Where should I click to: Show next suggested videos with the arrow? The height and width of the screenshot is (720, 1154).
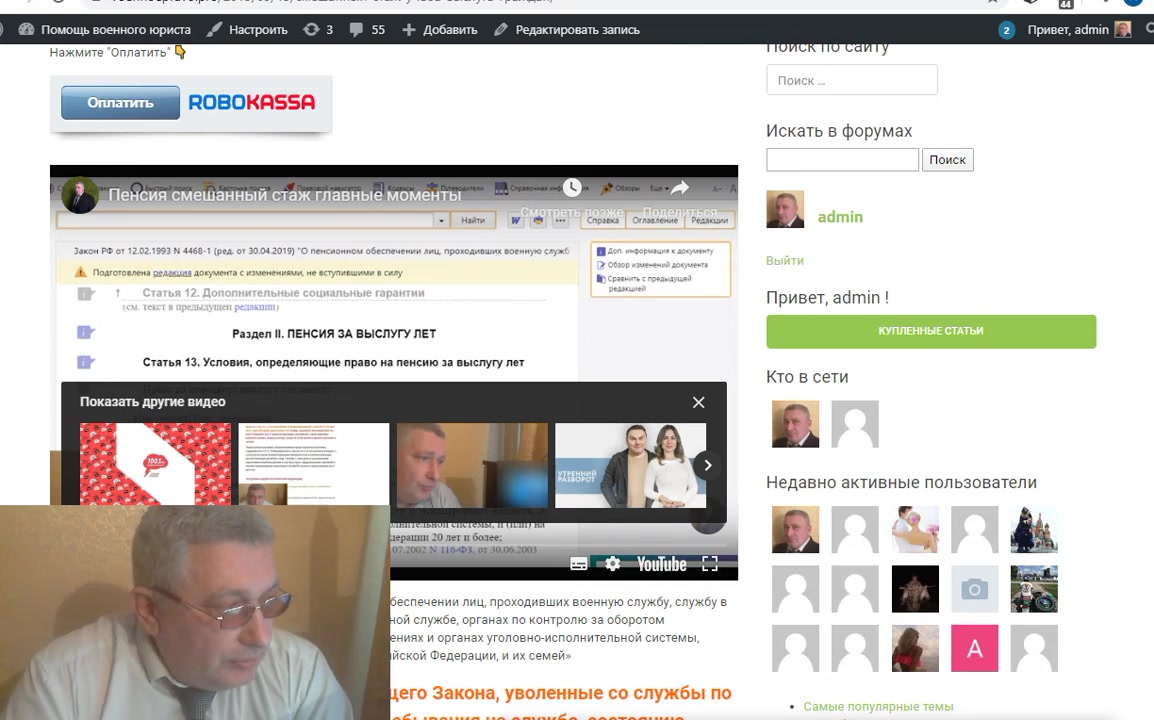click(x=708, y=465)
